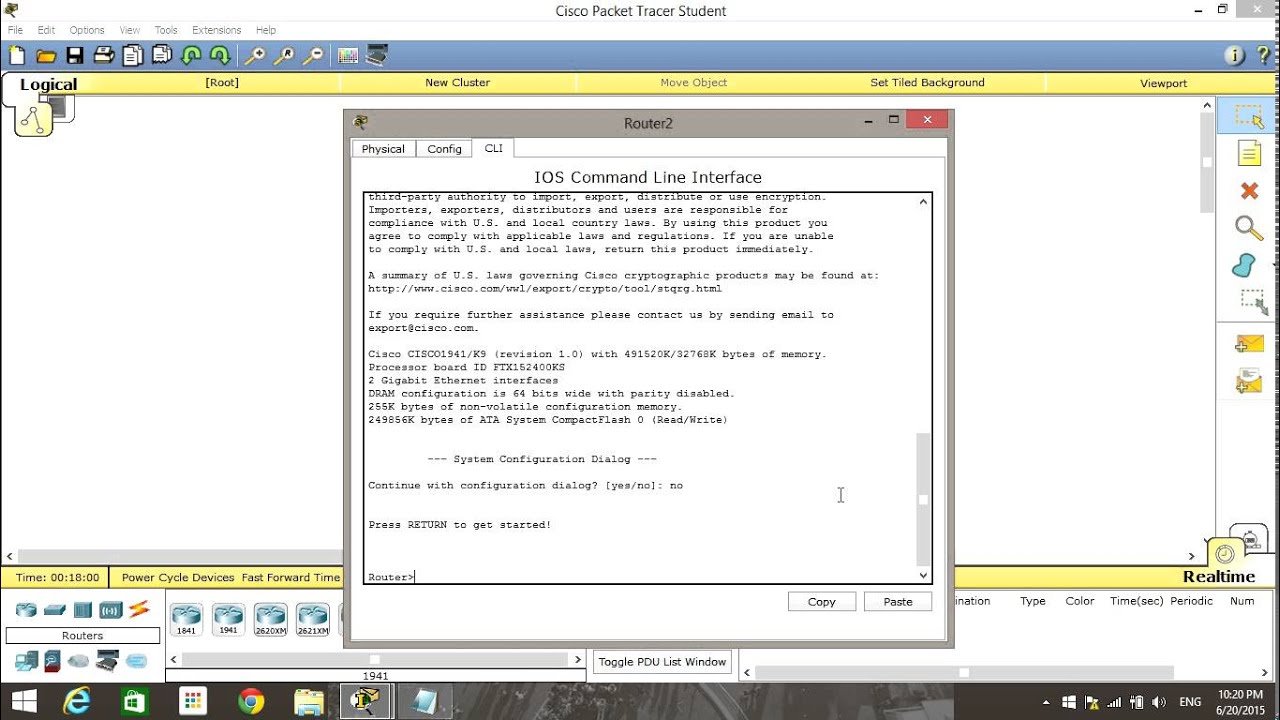Click the Copy documents toolbar icon
Viewport: 1280px width, 720px height.
133,56
